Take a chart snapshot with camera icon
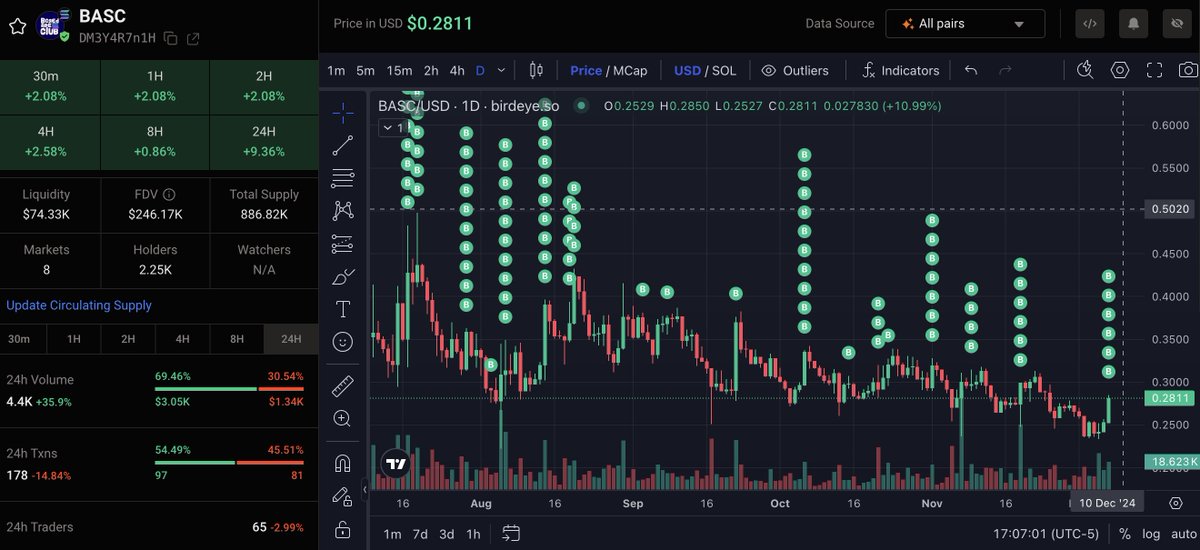Image resolution: width=1200 pixels, height=550 pixels. (x=1187, y=70)
